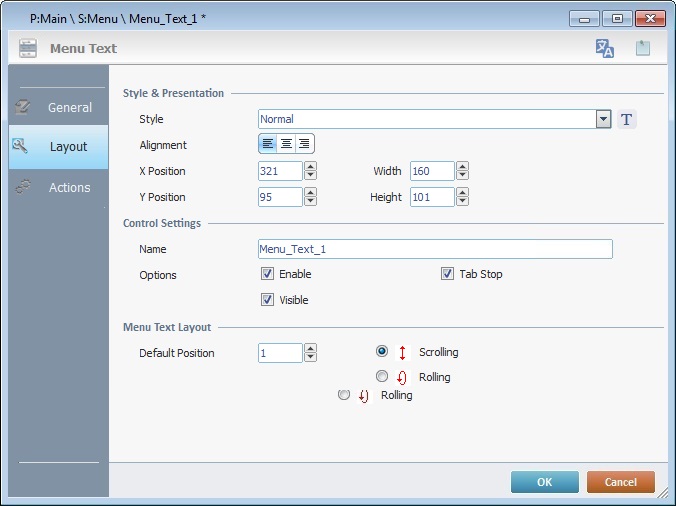The height and width of the screenshot is (506, 676).
Task: Open the text style editor (T icon)
Action: (627, 120)
